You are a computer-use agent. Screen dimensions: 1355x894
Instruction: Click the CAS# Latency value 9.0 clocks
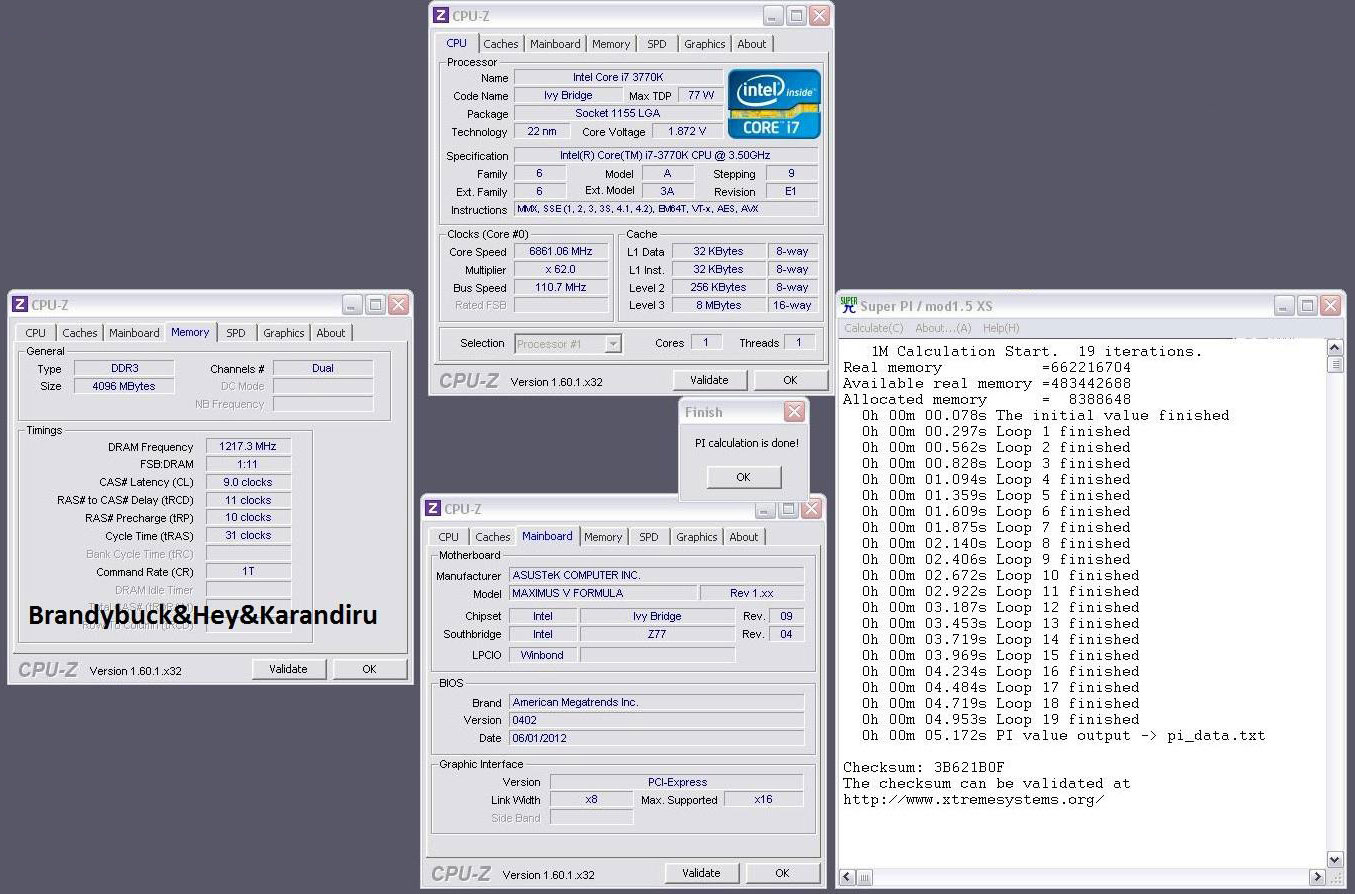pos(248,482)
